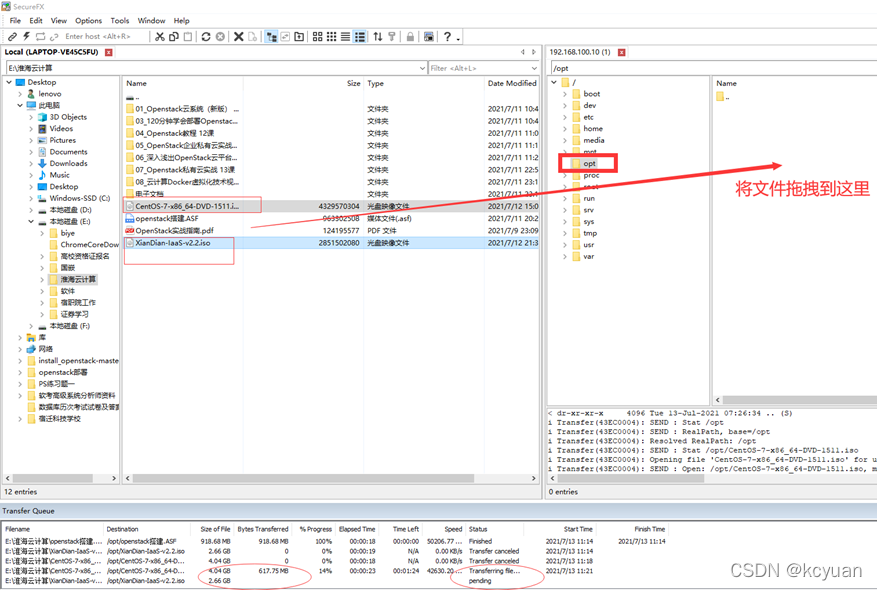
Task: Select the Downloads folder in tree
Action: 68,163
